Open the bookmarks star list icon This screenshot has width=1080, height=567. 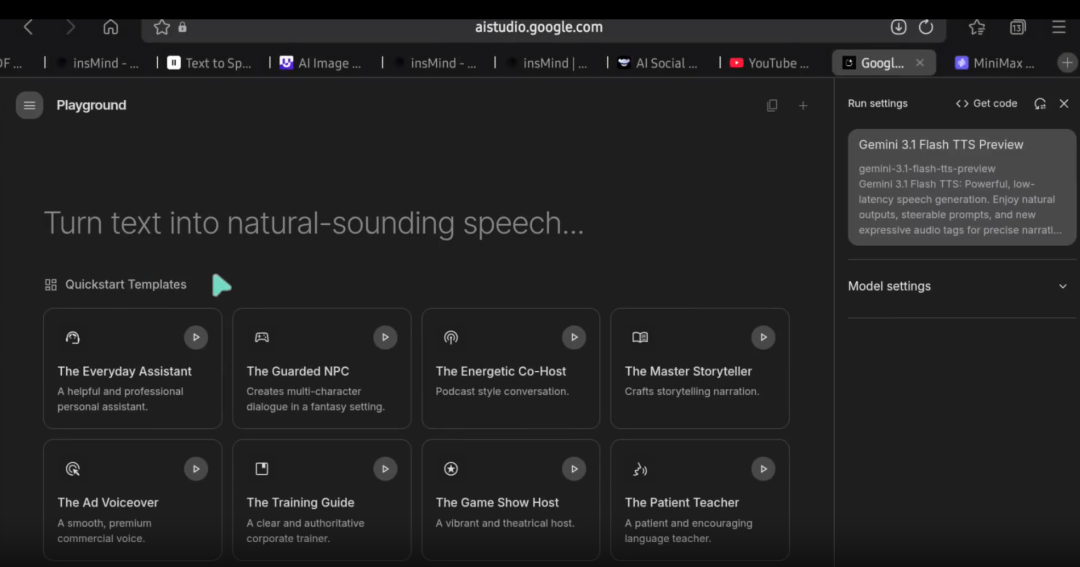[977, 27]
